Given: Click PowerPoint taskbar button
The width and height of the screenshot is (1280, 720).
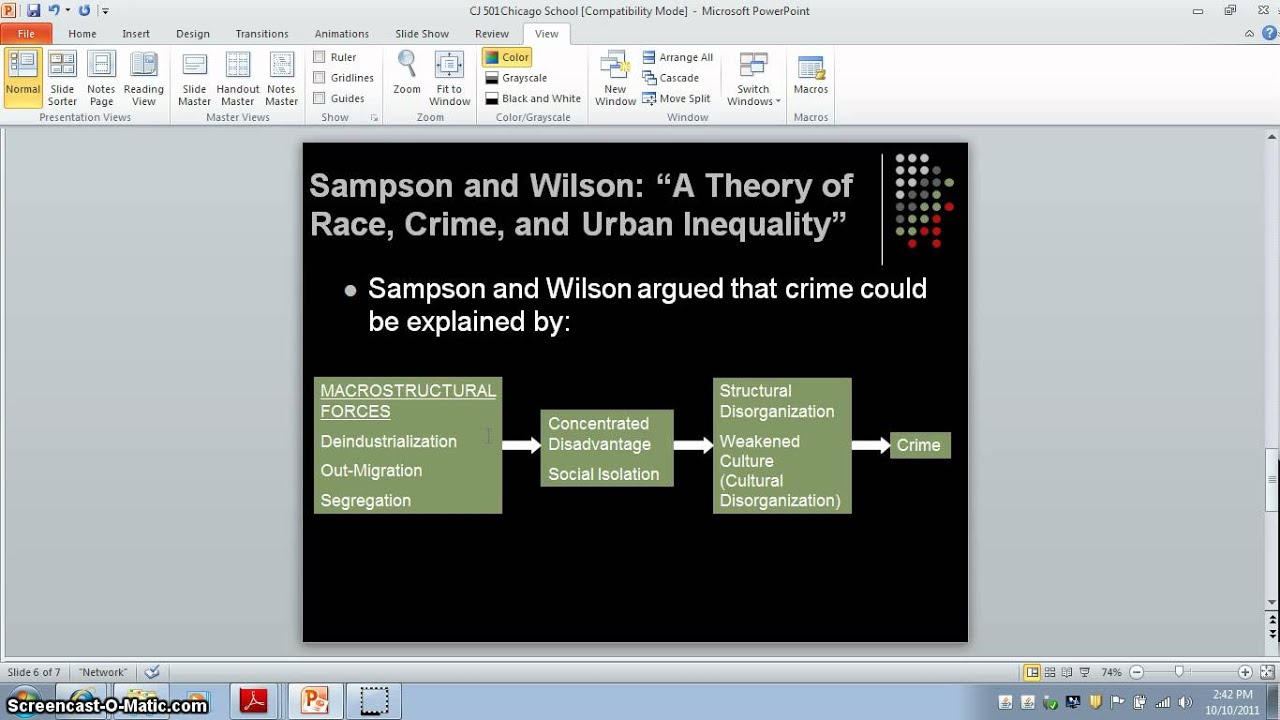Looking at the screenshot, I should [315, 701].
